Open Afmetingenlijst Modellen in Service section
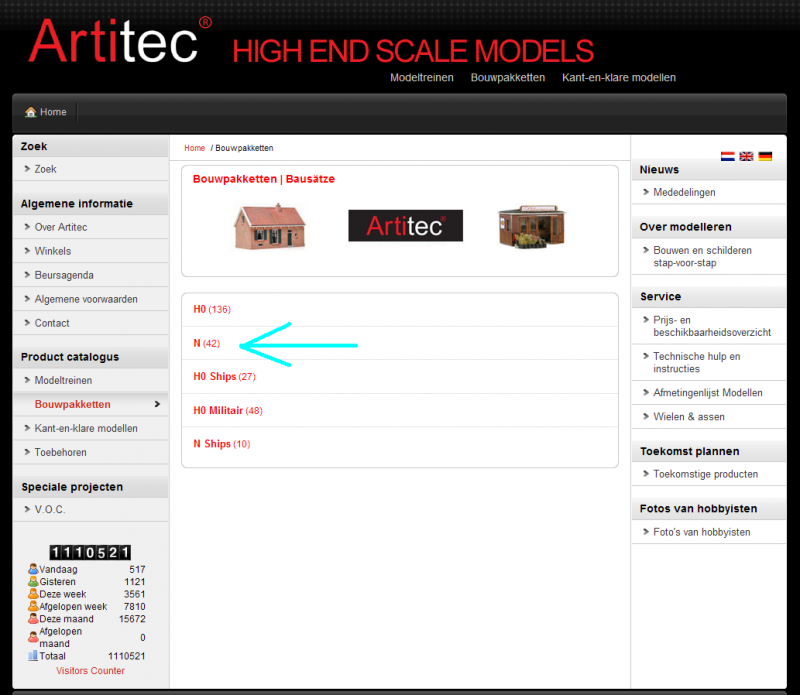The image size is (800, 695). (707, 392)
